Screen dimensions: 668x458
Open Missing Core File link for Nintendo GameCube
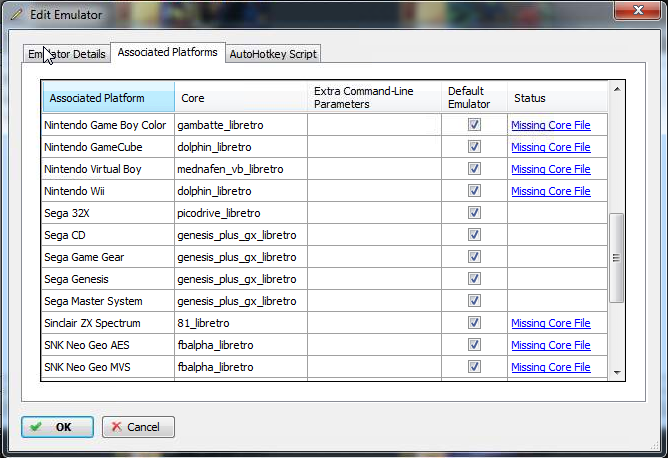[x=551, y=147]
